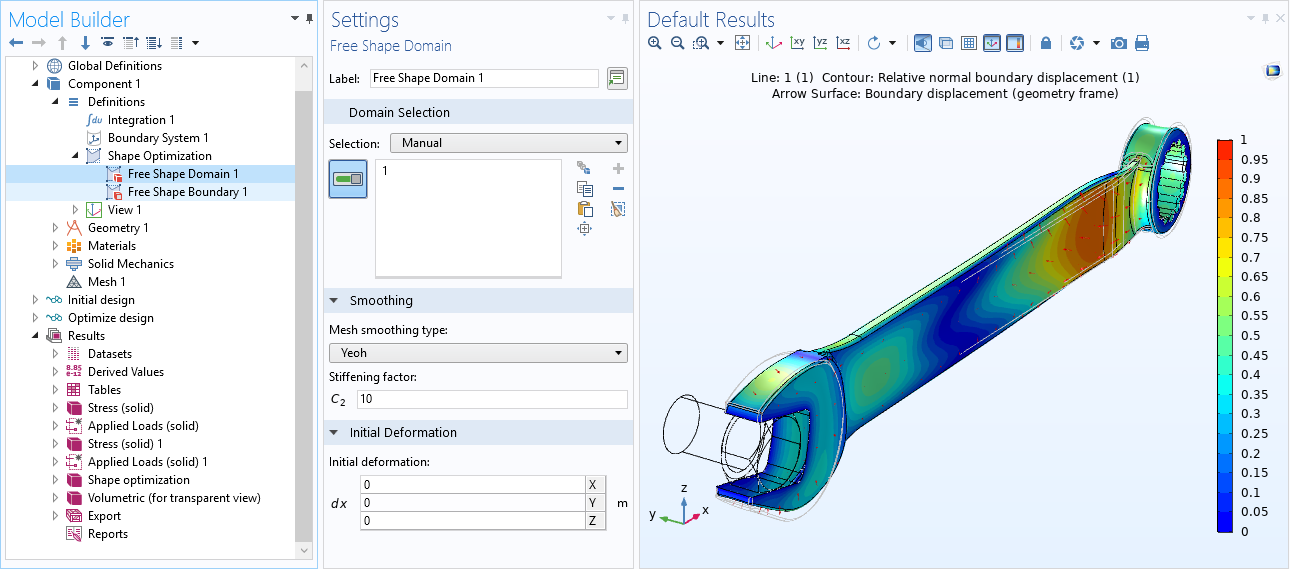Switch to the XY plane view
Viewport: 1290px width, 569px height.
coord(797,43)
